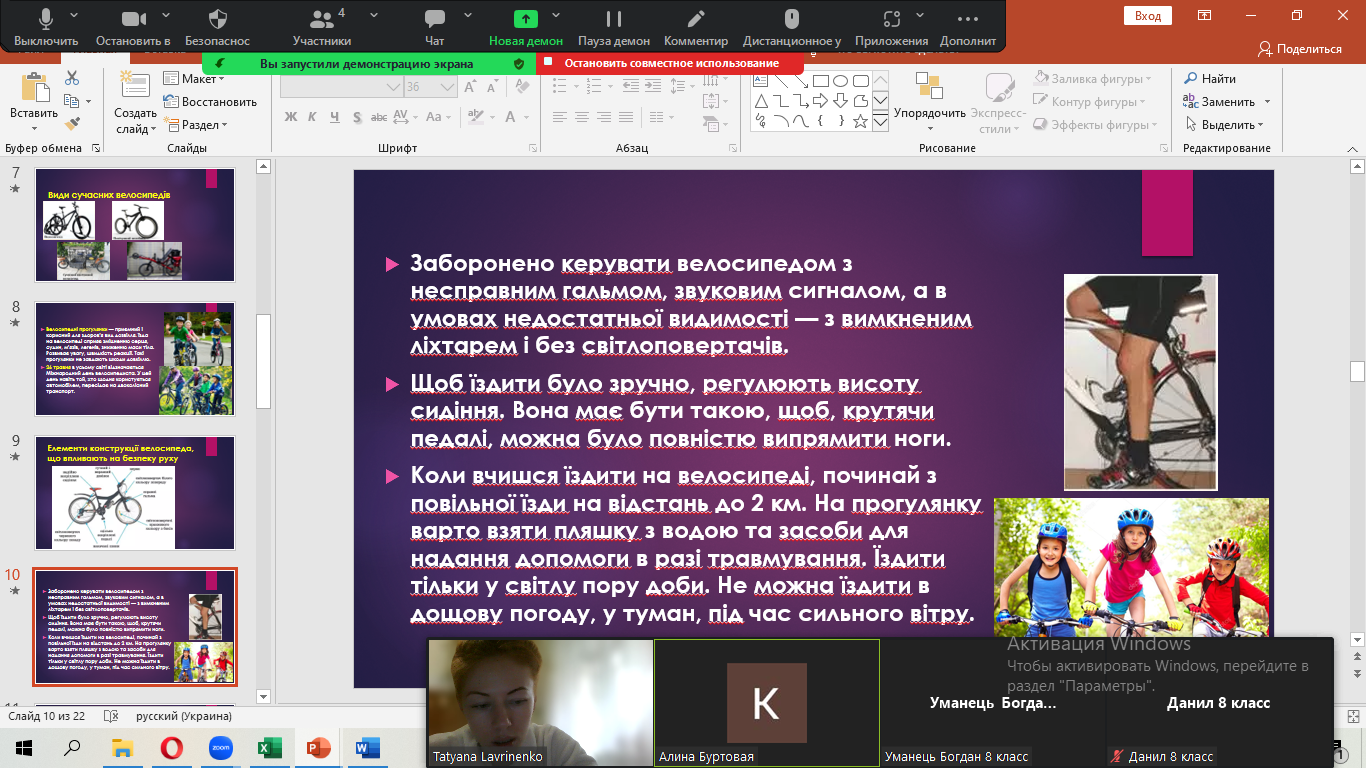
Task: Click Найти to search the presentation
Action: point(1210,79)
